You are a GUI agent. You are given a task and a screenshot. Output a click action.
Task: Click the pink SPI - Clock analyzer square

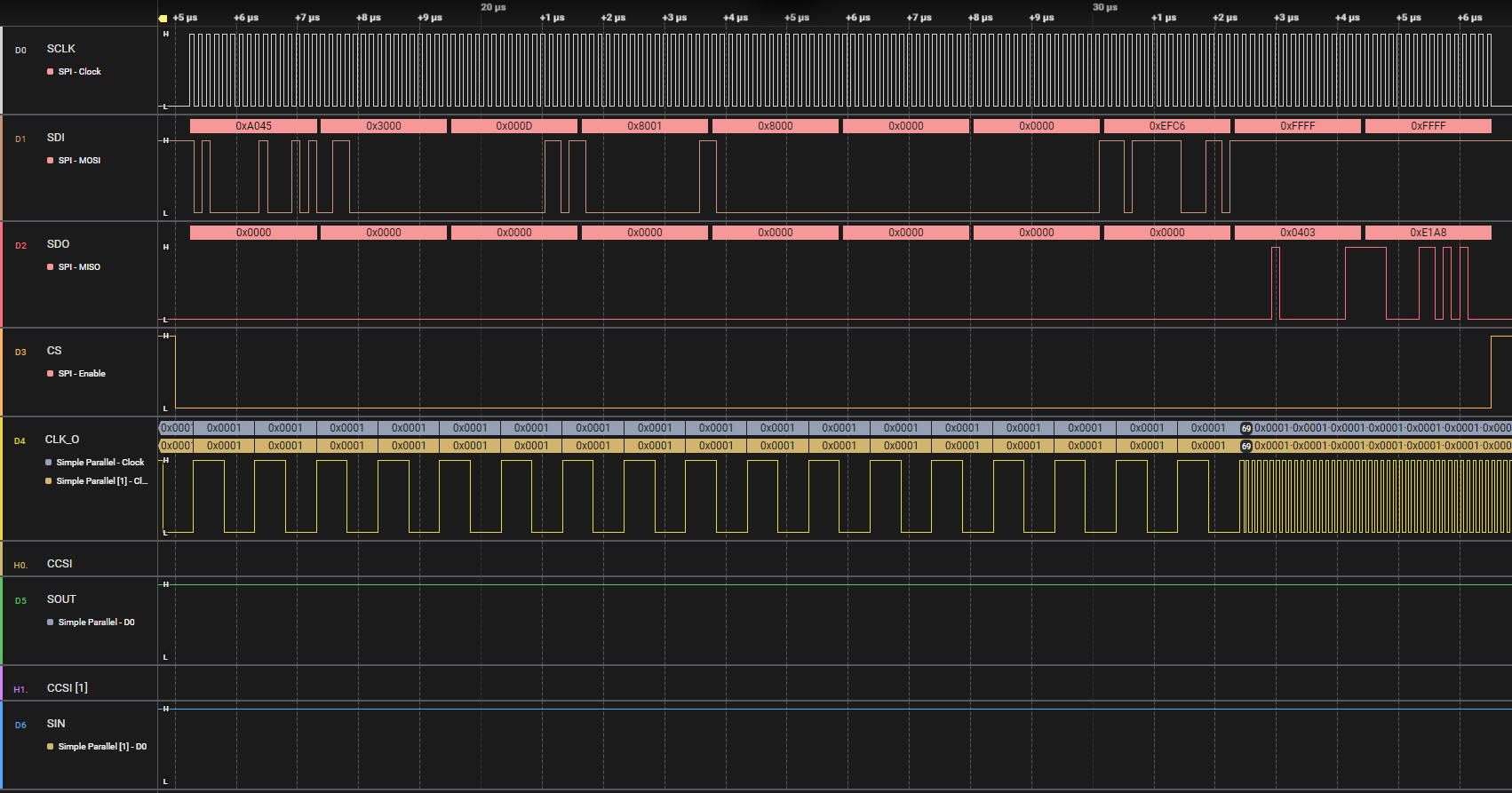51,72
